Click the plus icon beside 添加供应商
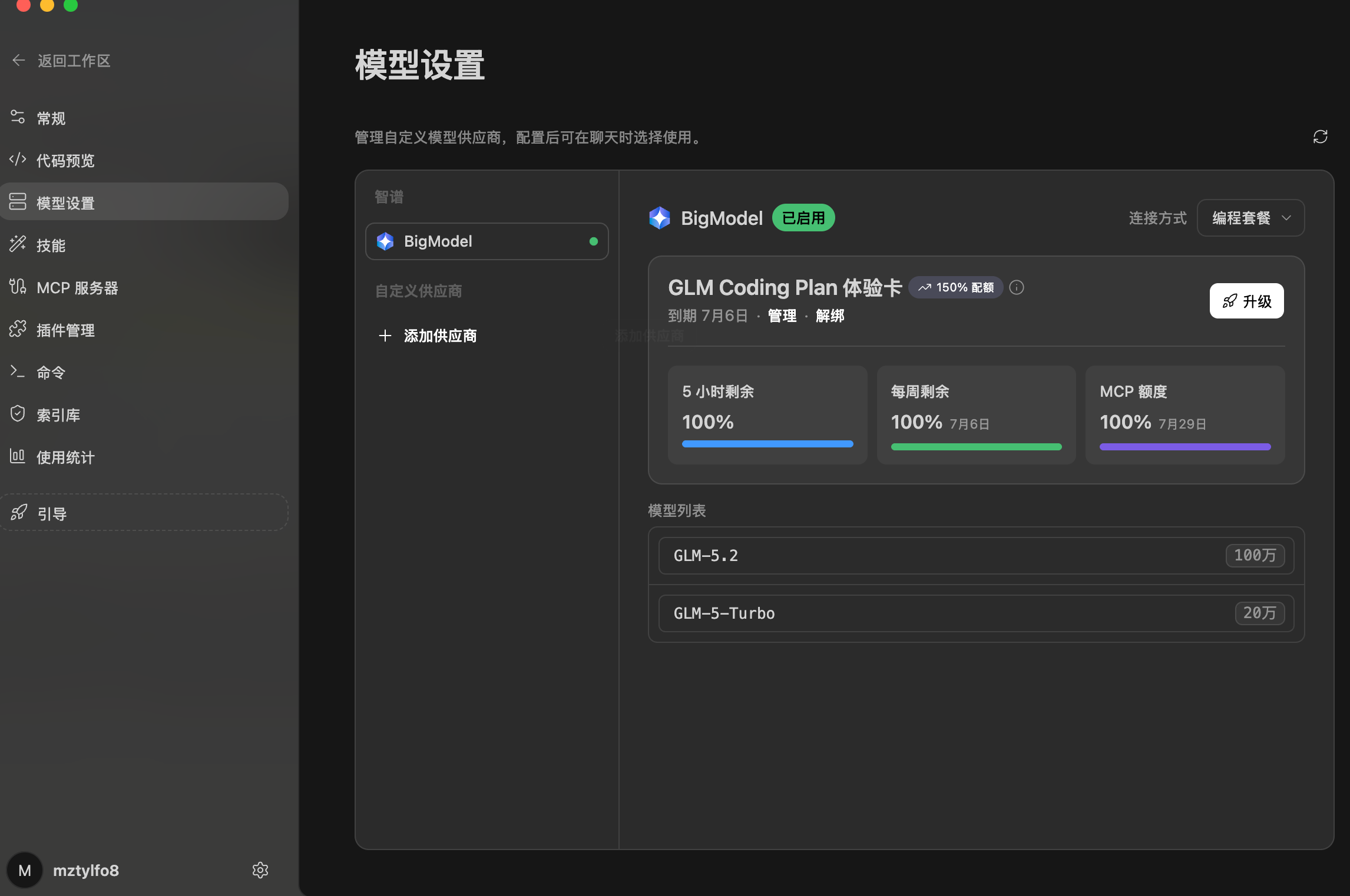 (x=385, y=336)
